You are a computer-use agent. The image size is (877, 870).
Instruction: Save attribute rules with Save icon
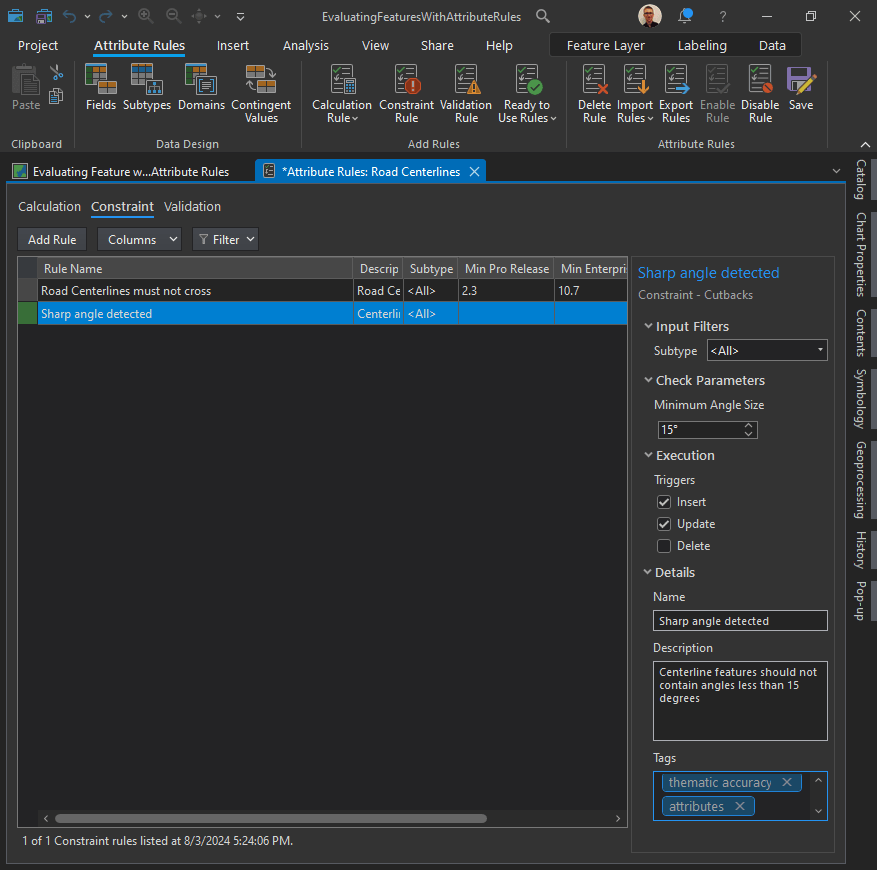(x=800, y=88)
